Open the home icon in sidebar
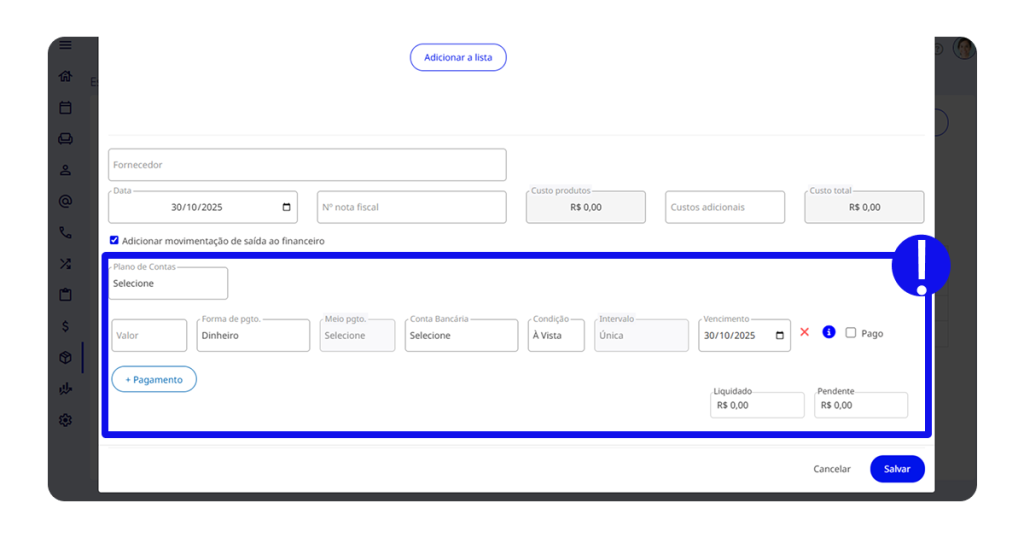Viewport: 1024px width, 538px height. click(65, 76)
